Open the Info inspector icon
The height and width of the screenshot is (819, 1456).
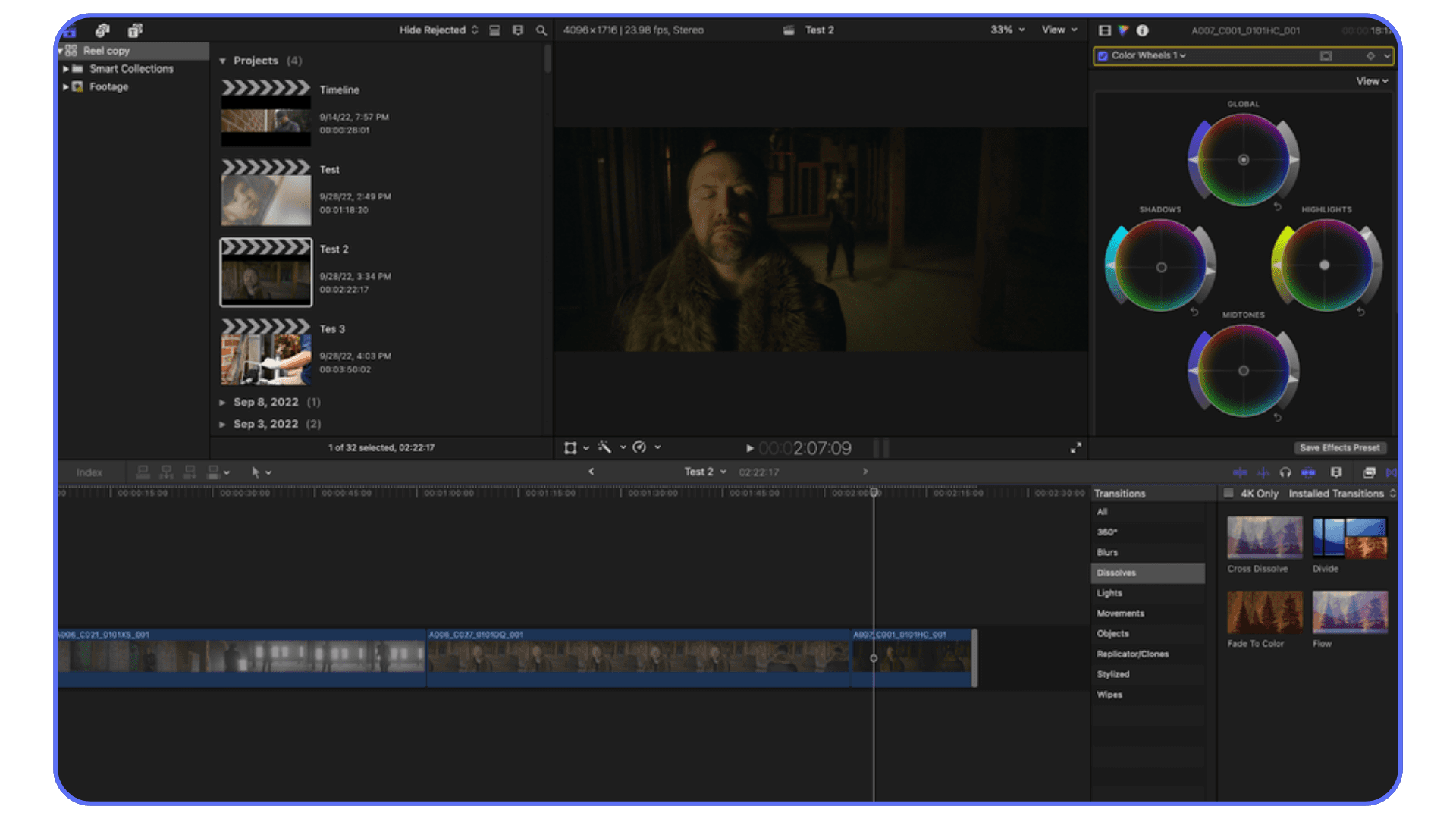(1142, 30)
